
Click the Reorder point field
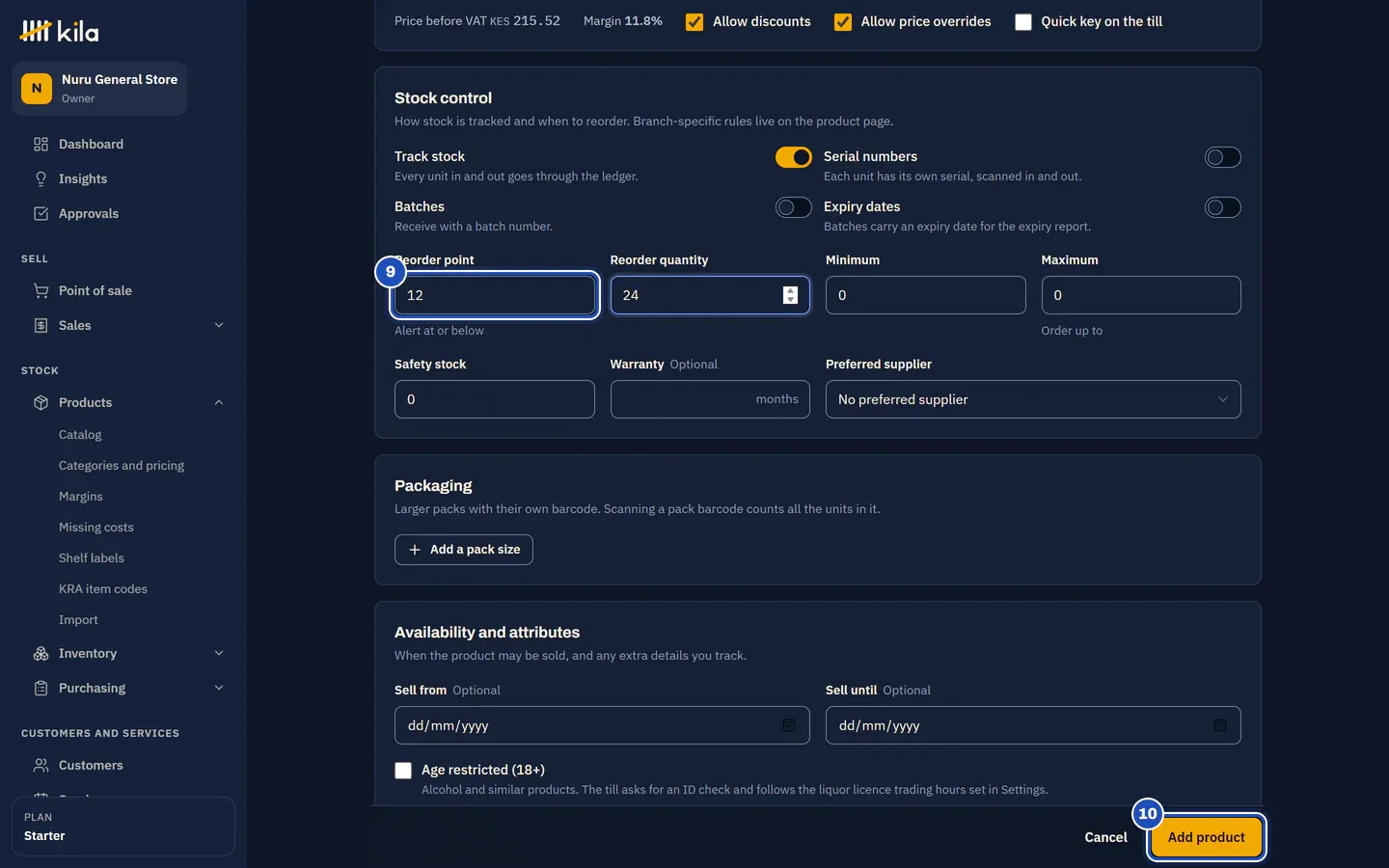click(x=495, y=295)
